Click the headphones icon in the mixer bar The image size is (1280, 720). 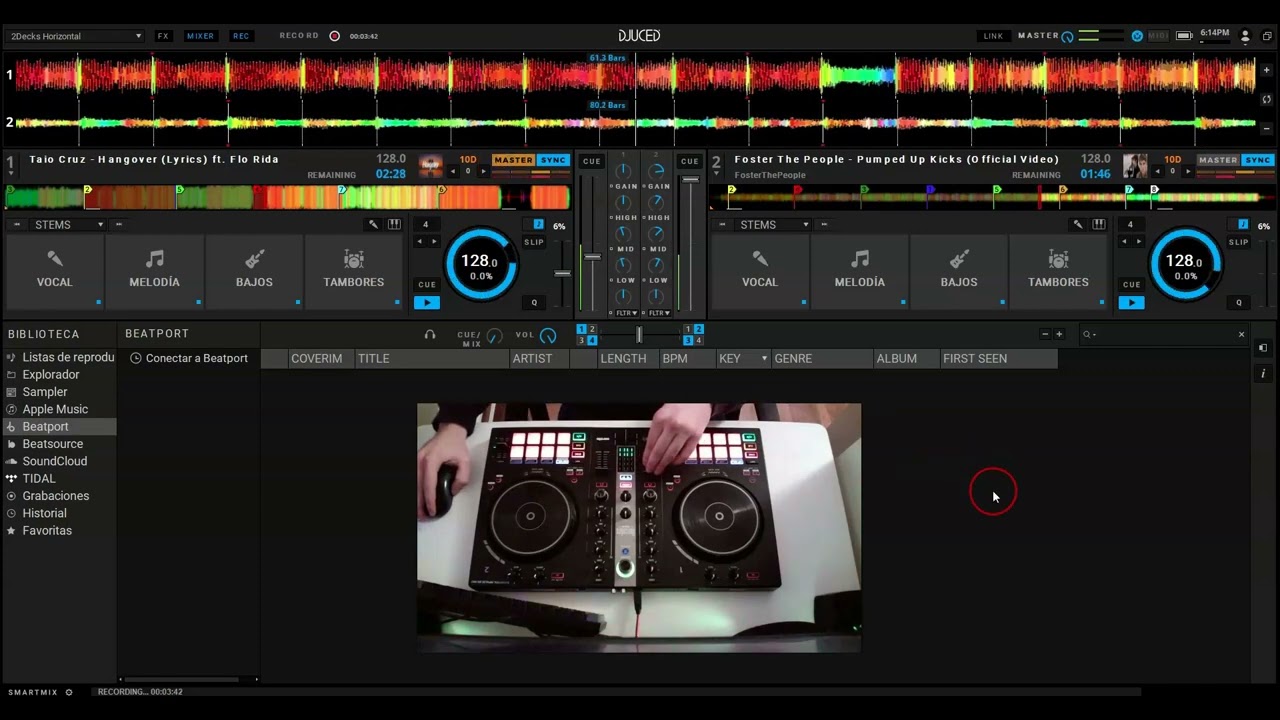[430, 335]
